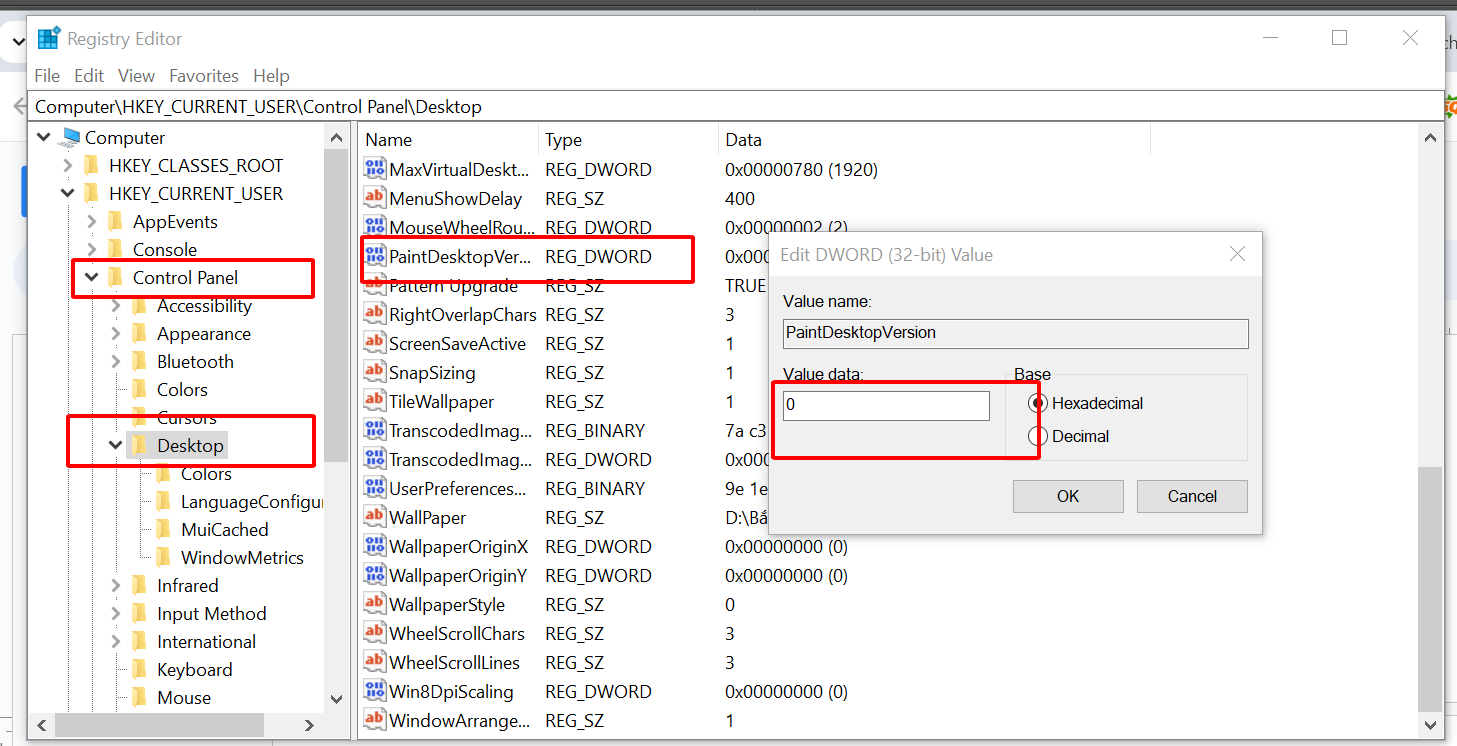Collapse the Computer root node
The image size is (1457, 746).
pos(43,138)
